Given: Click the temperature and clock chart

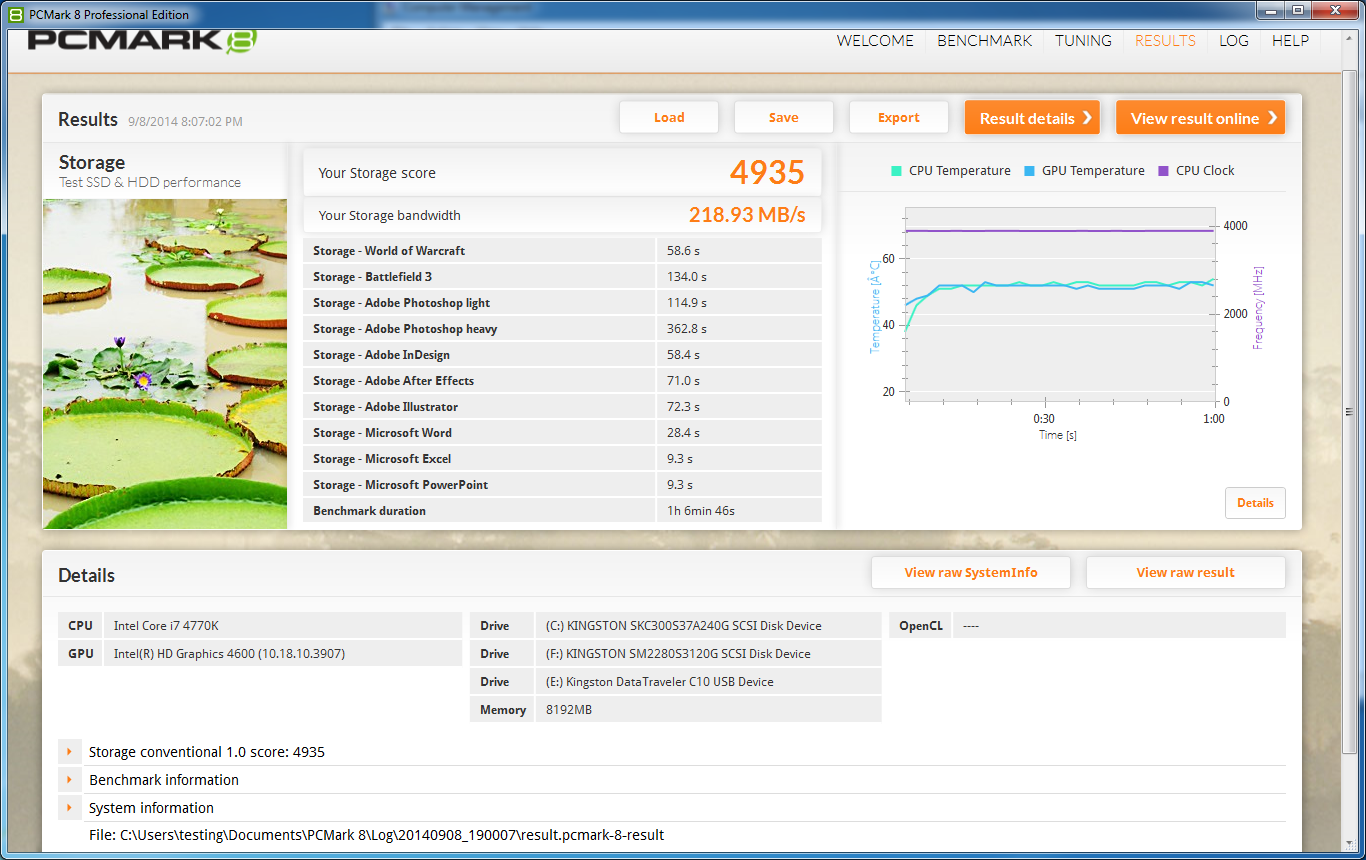Looking at the screenshot, I should (1061, 304).
